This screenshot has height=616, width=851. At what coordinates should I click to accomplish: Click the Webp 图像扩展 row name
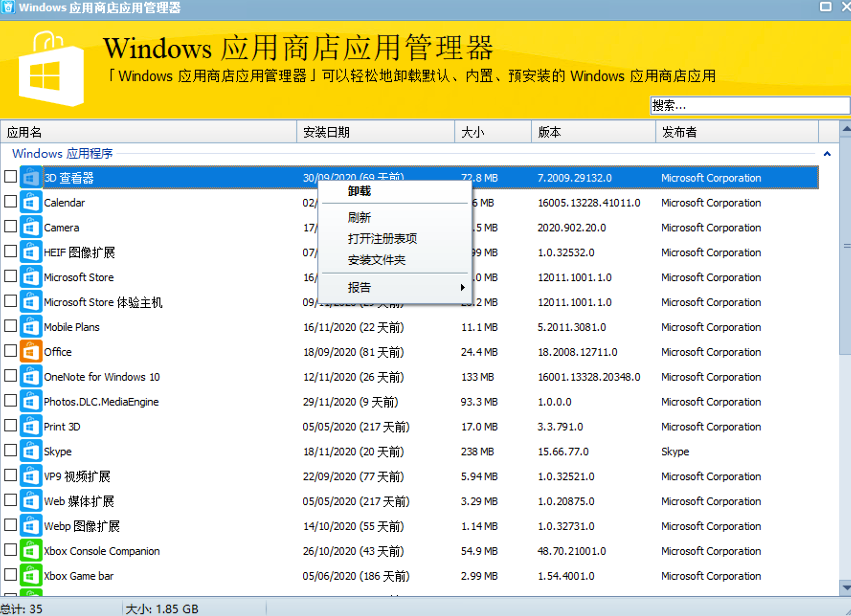point(82,526)
